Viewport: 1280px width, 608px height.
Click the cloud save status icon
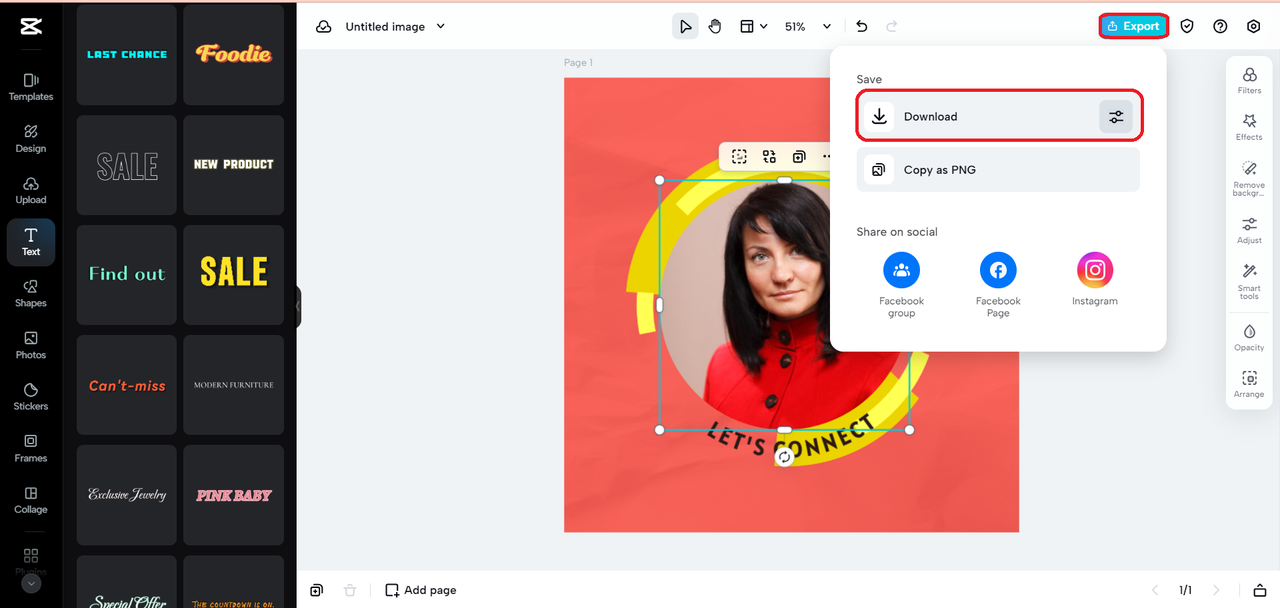click(324, 27)
